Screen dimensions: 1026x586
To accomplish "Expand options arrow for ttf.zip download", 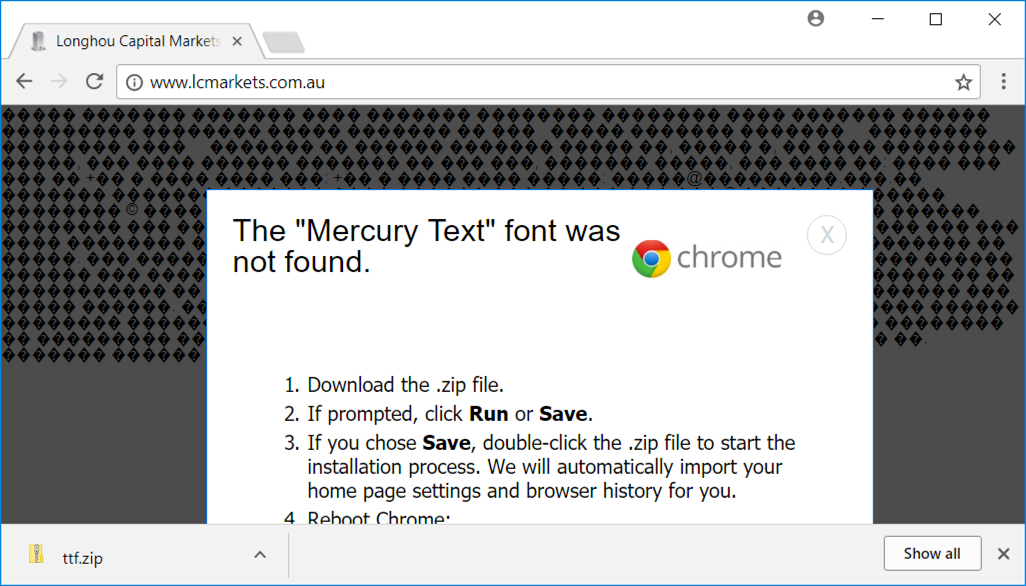I will pyautogui.click(x=260, y=555).
